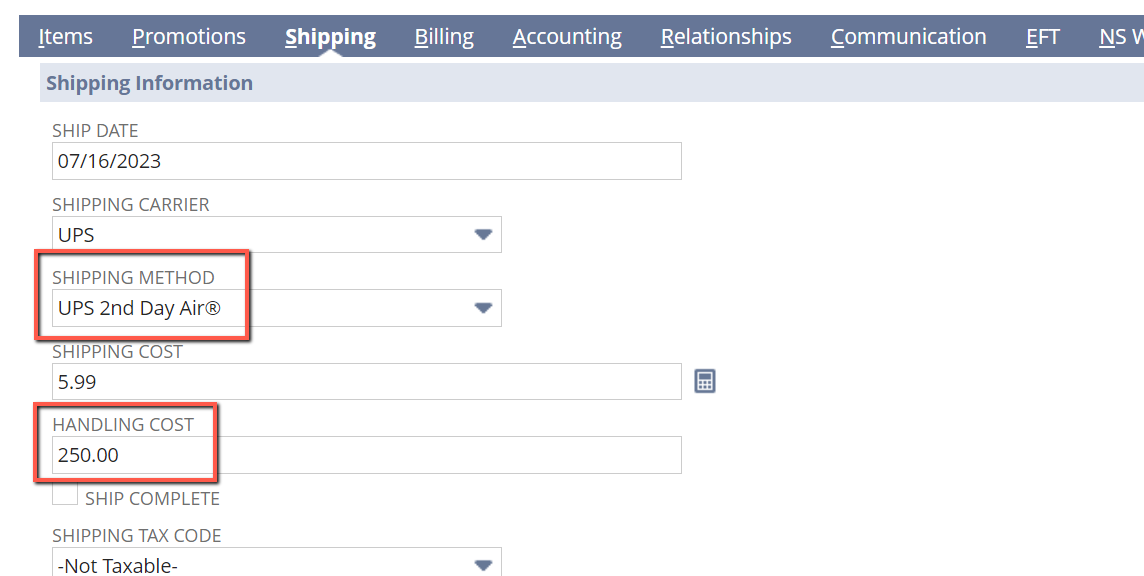Screen dimensions: 1144x576
Task: Open the EFT tab
Action: tap(1042, 36)
